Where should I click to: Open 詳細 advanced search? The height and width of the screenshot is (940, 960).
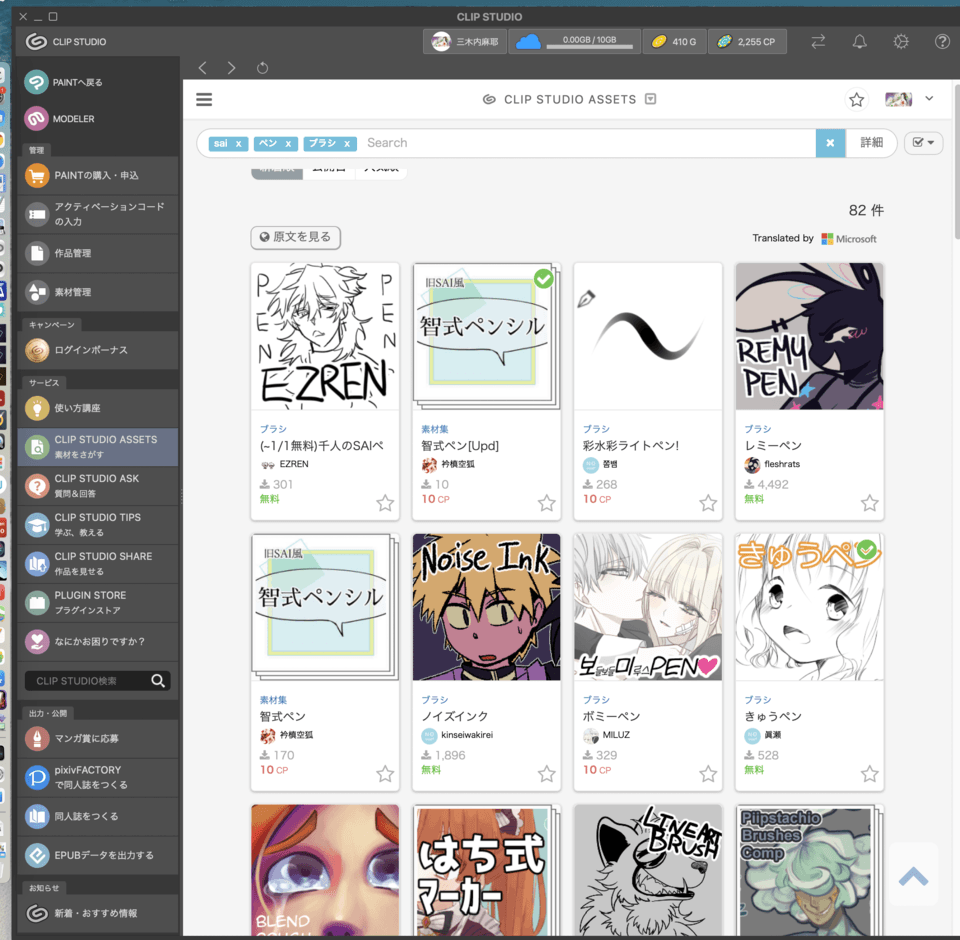[871, 143]
